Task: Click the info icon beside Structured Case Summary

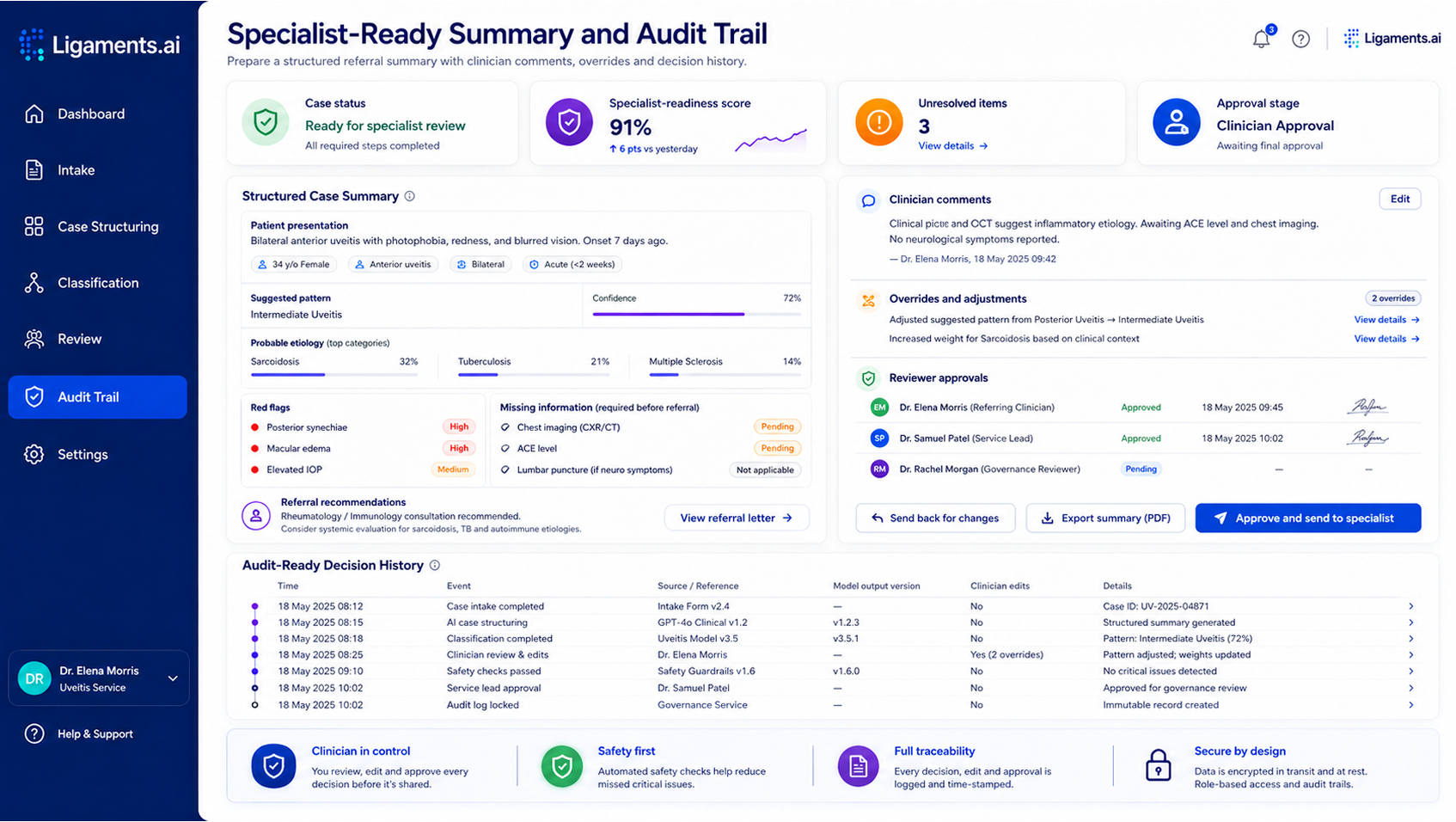Action: click(410, 196)
